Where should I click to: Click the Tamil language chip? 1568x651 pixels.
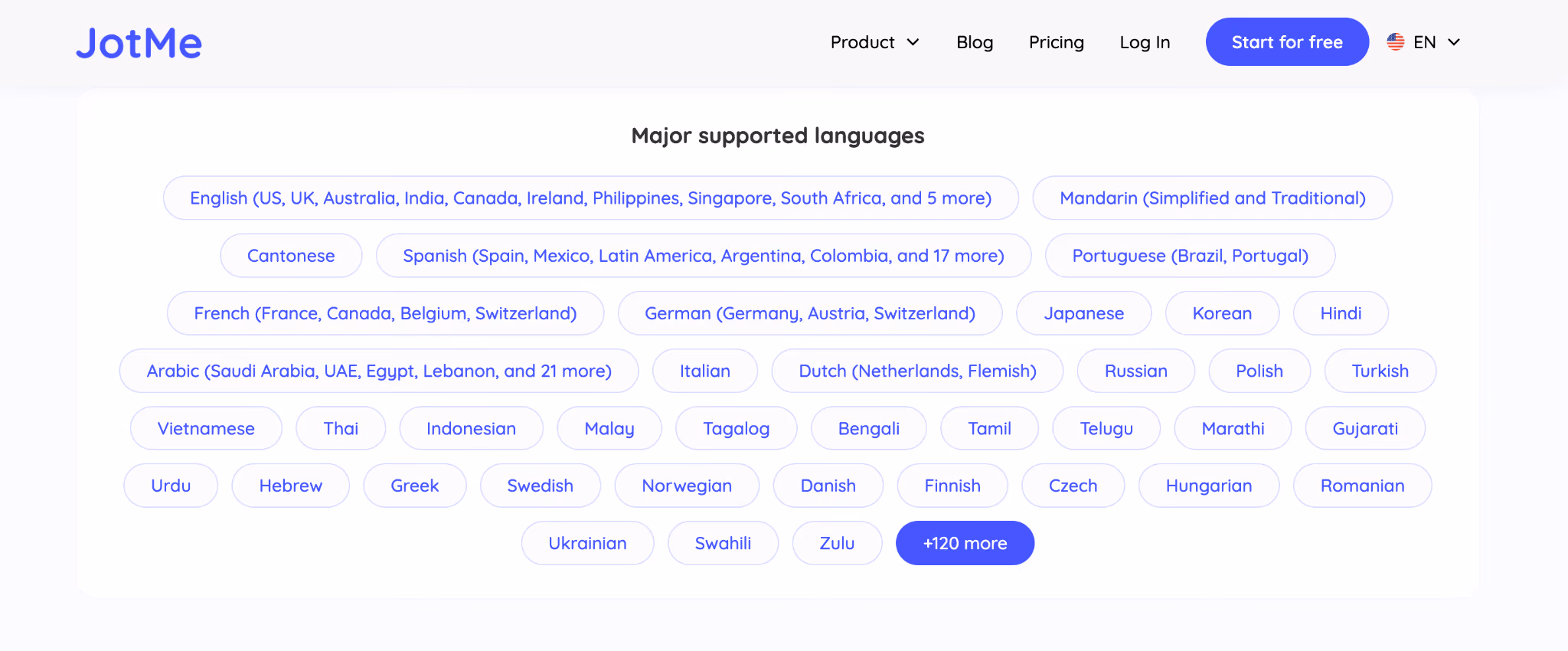[989, 428]
